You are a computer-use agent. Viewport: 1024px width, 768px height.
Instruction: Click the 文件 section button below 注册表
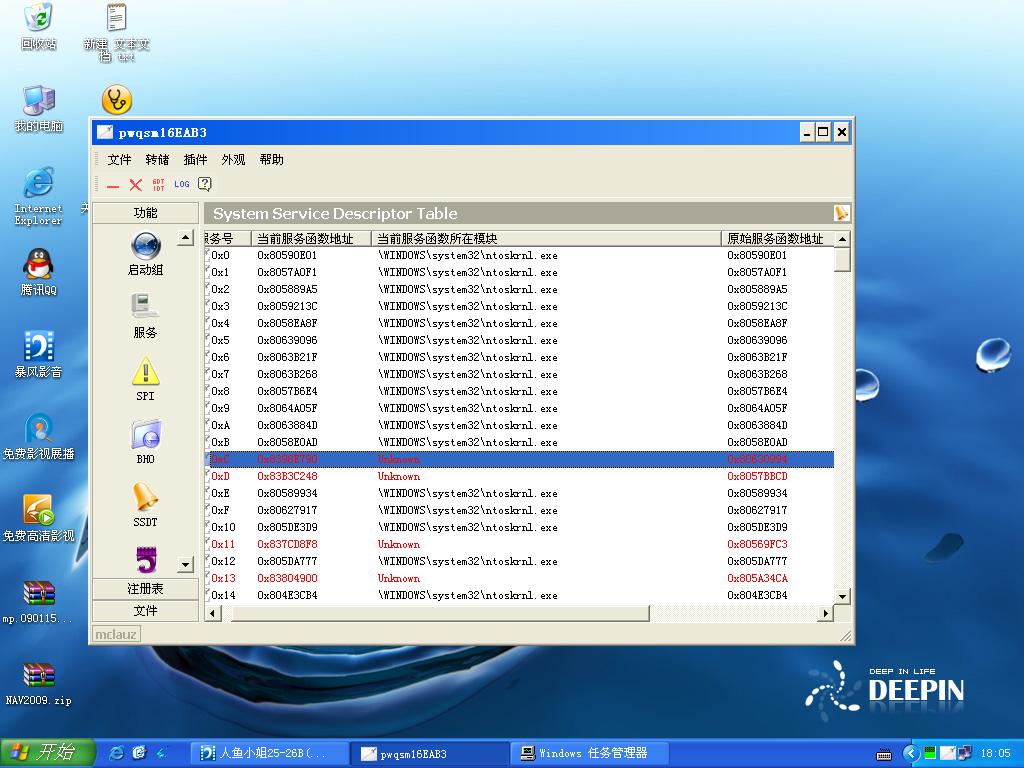click(145, 610)
